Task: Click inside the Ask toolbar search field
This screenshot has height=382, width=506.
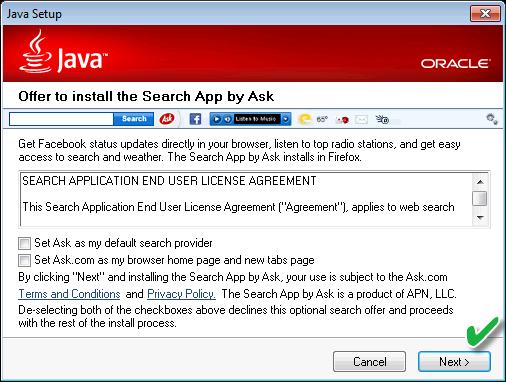Action: pos(61,119)
